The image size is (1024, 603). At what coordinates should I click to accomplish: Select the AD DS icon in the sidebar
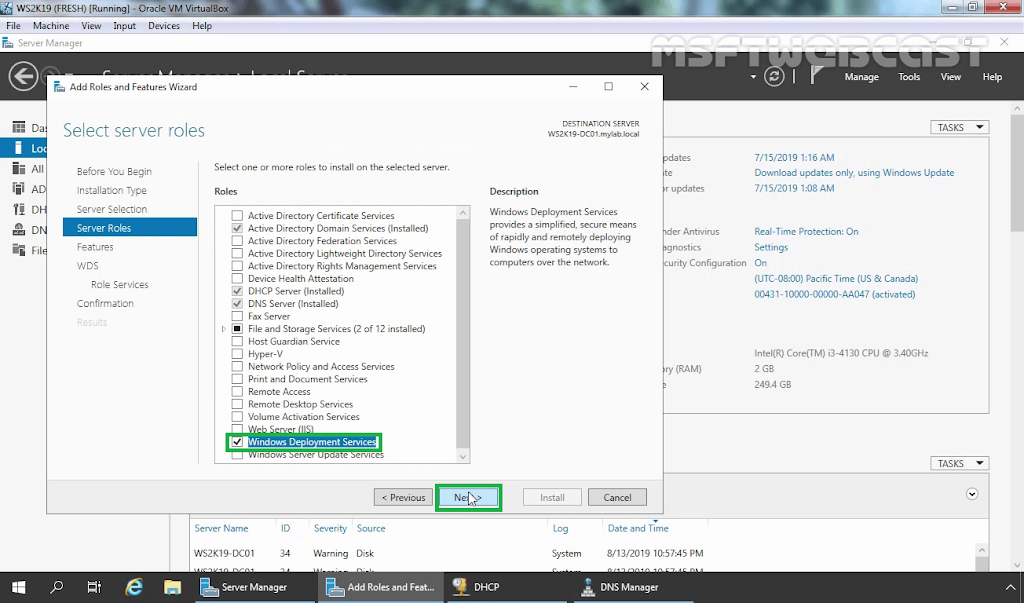pos(19,189)
